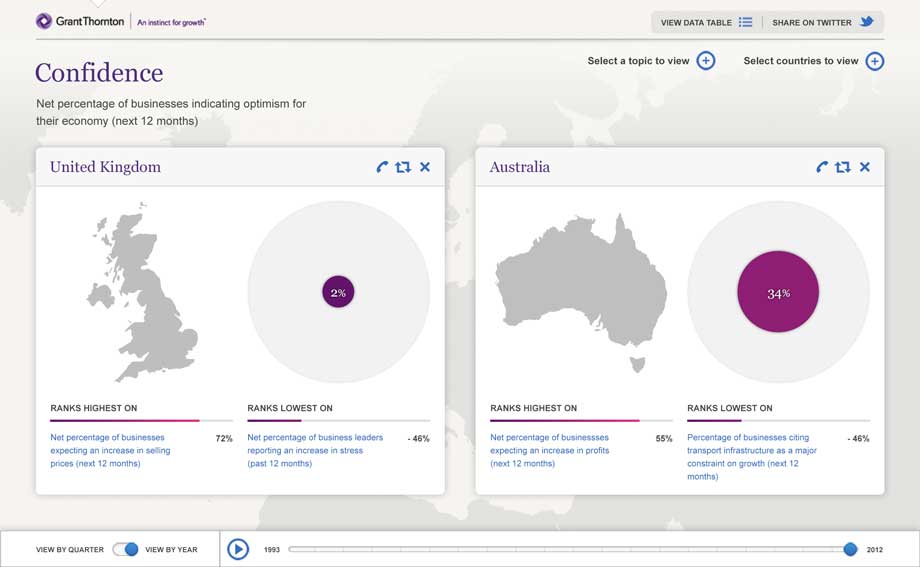The width and height of the screenshot is (920, 567).
Task: Click the contact phone icon on United Kingdom card
Action: point(382,167)
